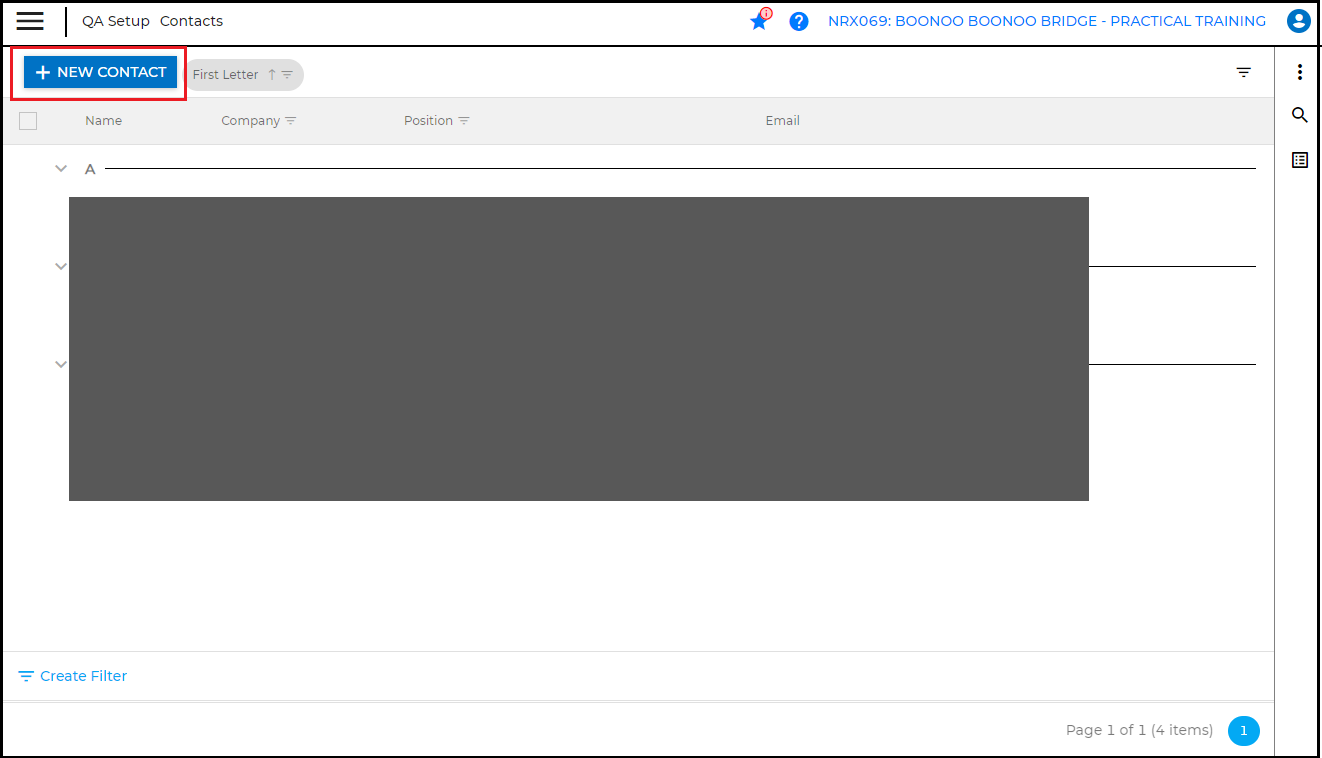Select page 1 in the pager control
This screenshot has width=1322, height=758.
coord(1243,730)
